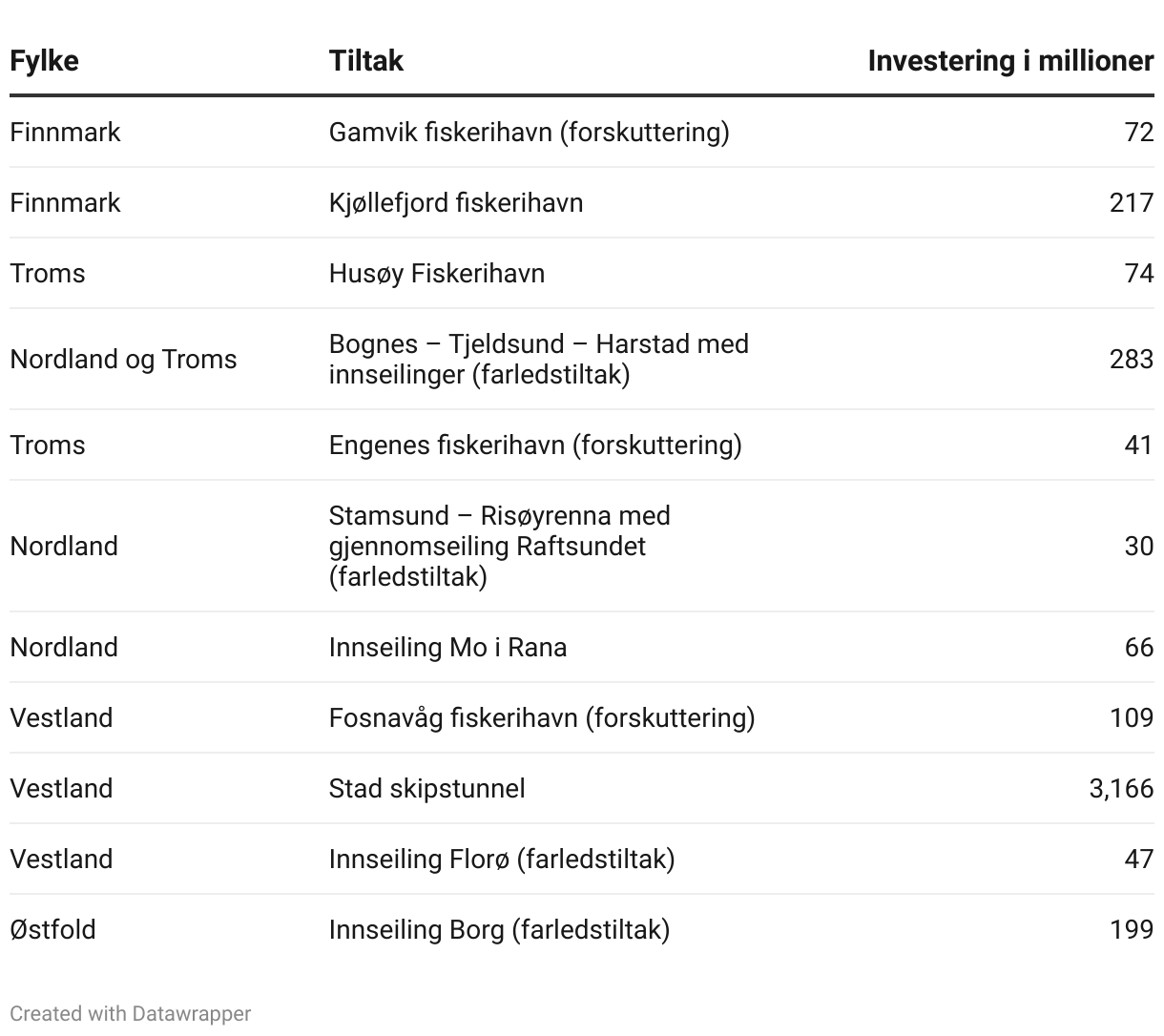The height and width of the screenshot is (1036, 1164).
Task: Click the 283 investment value
Action: tap(1131, 359)
